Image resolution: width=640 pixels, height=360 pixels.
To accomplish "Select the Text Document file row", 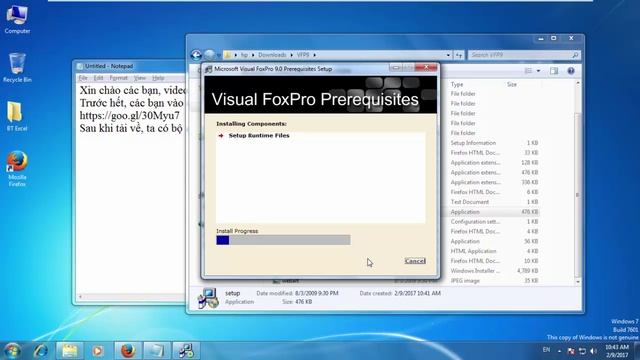I will 493,202.
